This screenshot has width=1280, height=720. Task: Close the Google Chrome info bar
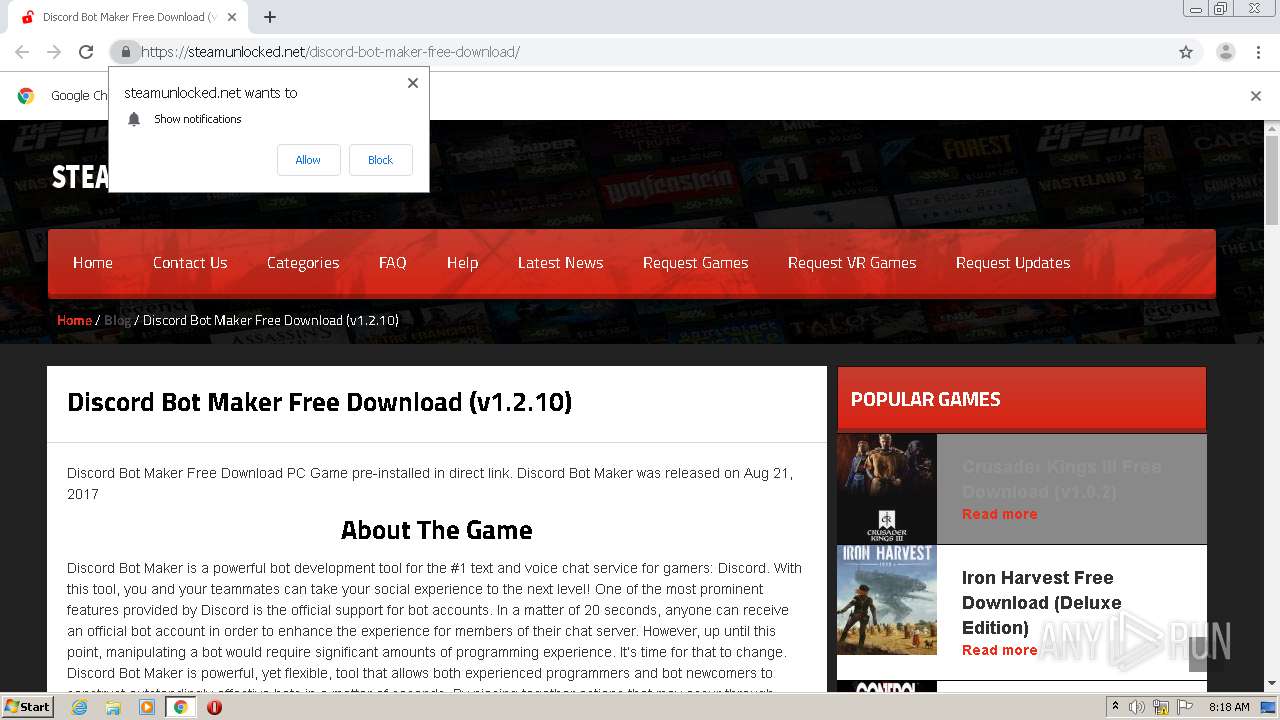click(1255, 96)
